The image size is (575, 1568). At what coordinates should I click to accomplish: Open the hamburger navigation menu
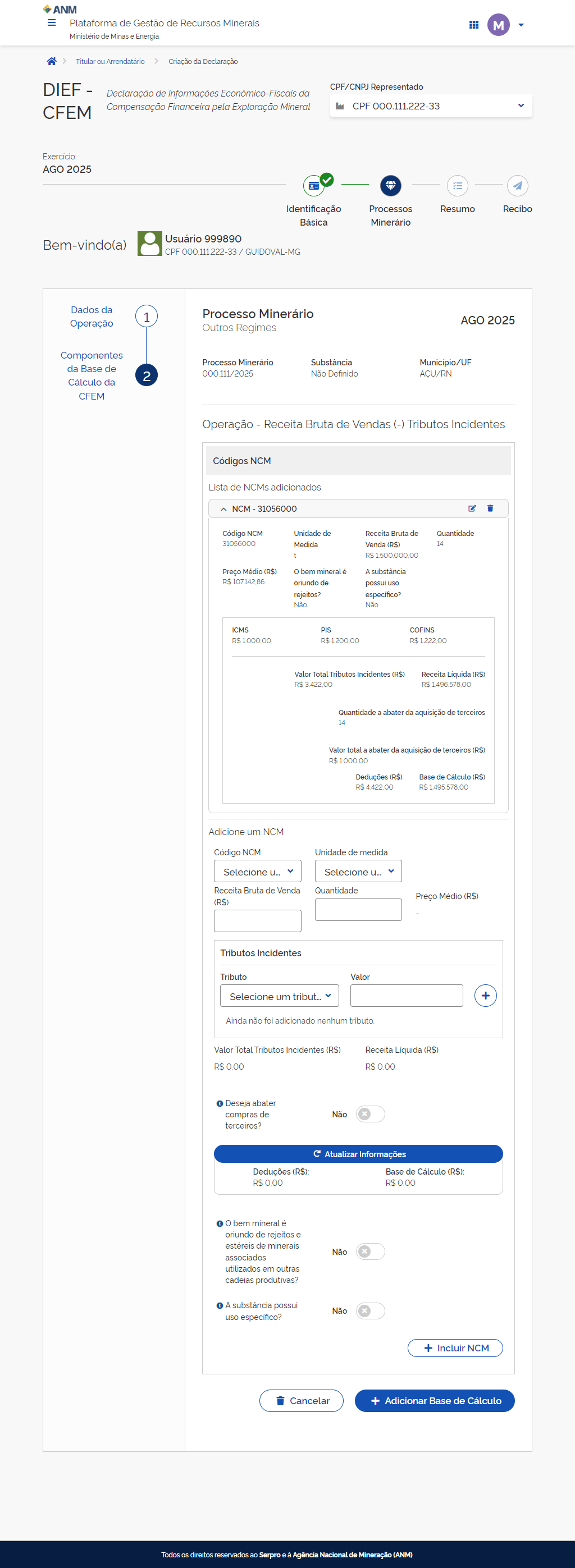(52, 23)
